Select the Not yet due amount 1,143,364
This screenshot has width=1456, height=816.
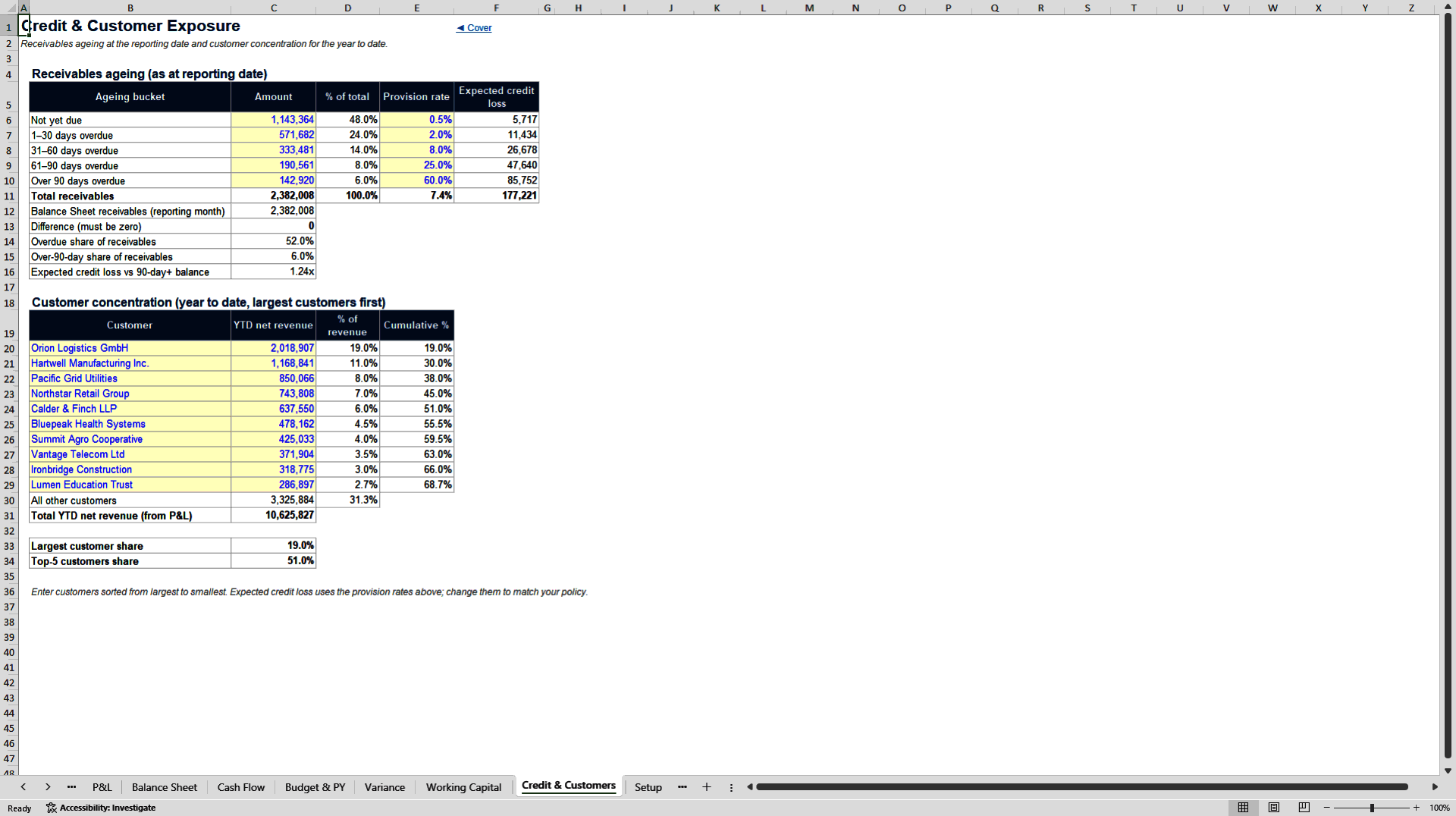pos(274,120)
